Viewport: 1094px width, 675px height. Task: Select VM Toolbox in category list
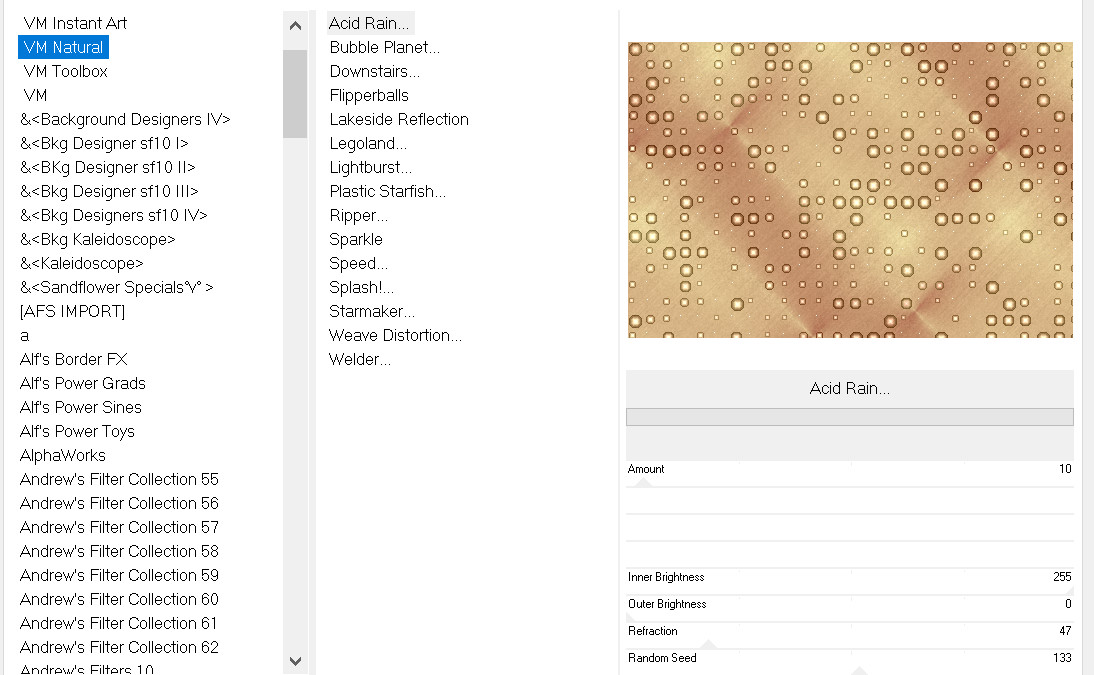[65, 71]
